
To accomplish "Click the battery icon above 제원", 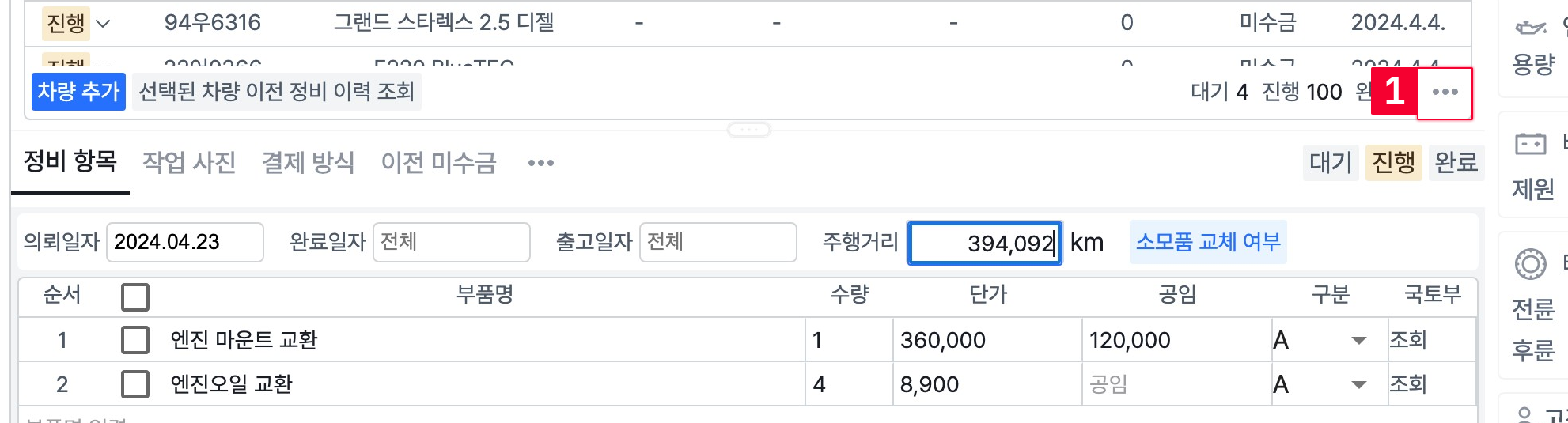I will click(1530, 144).
